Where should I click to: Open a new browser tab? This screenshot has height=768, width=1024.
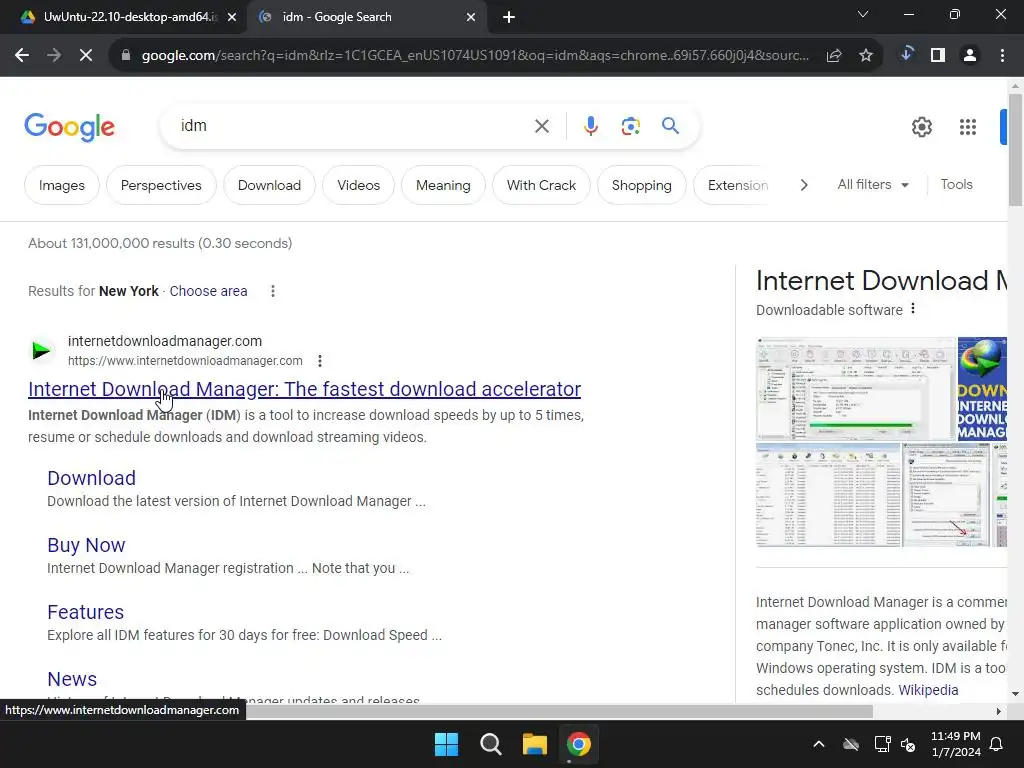coord(509,17)
